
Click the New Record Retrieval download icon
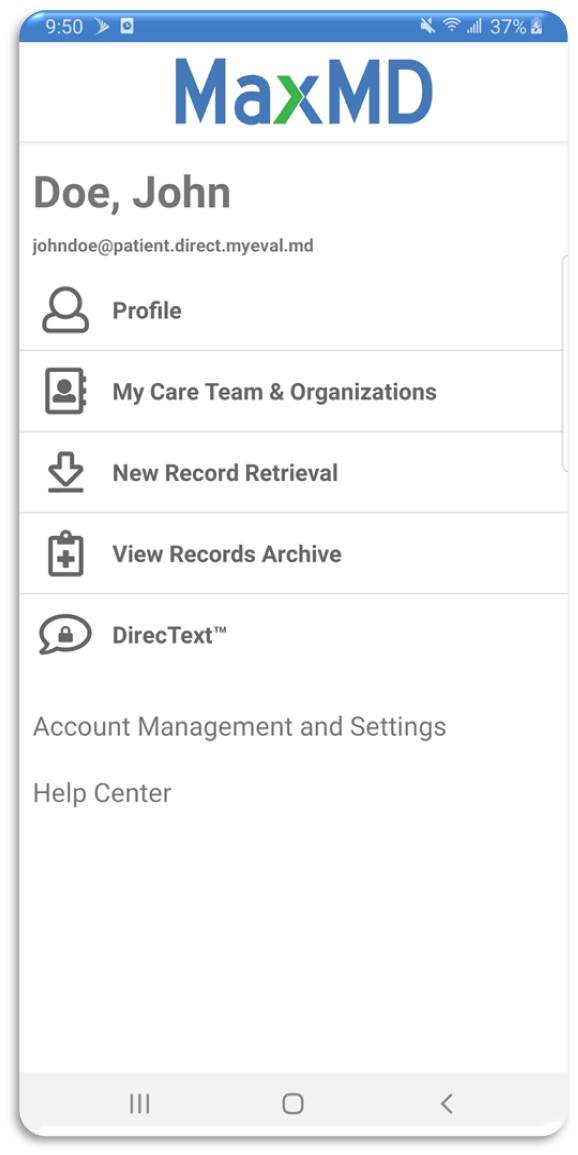[62, 472]
